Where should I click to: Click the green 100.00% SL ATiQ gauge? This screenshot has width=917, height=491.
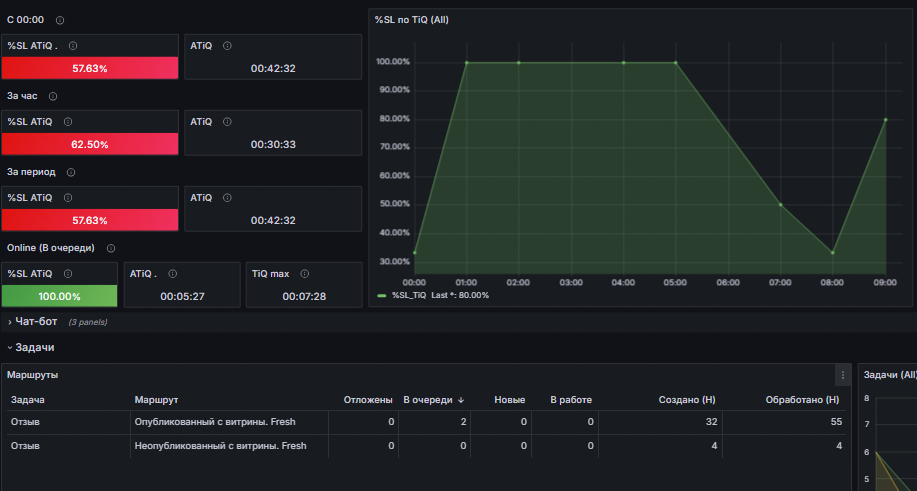[60, 296]
